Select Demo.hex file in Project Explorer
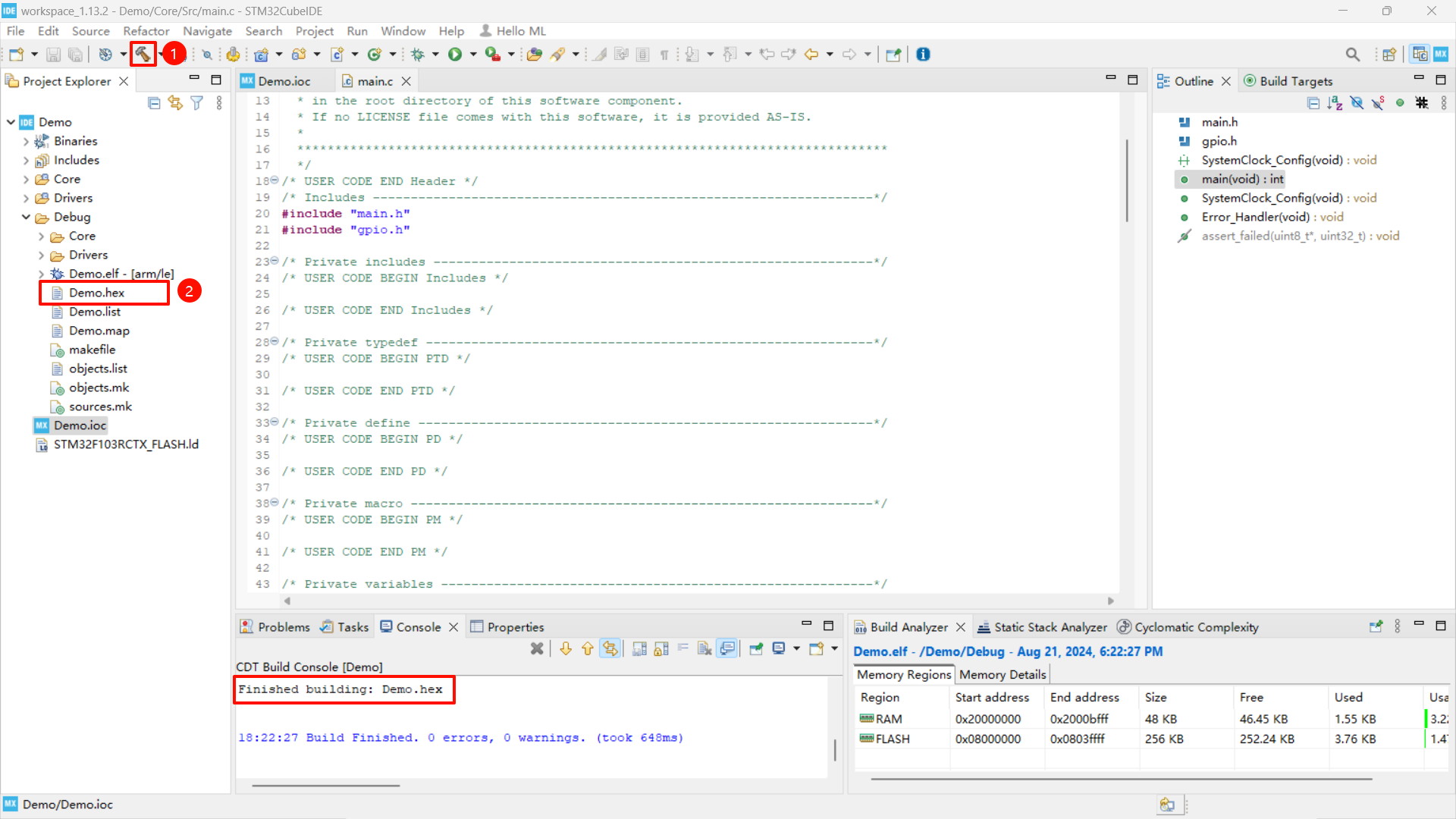This screenshot has width=1456, height=819. (96, 293)
